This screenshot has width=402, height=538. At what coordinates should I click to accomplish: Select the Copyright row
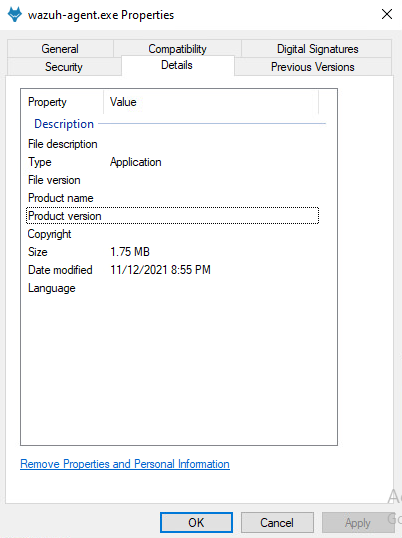pos(173,234)
